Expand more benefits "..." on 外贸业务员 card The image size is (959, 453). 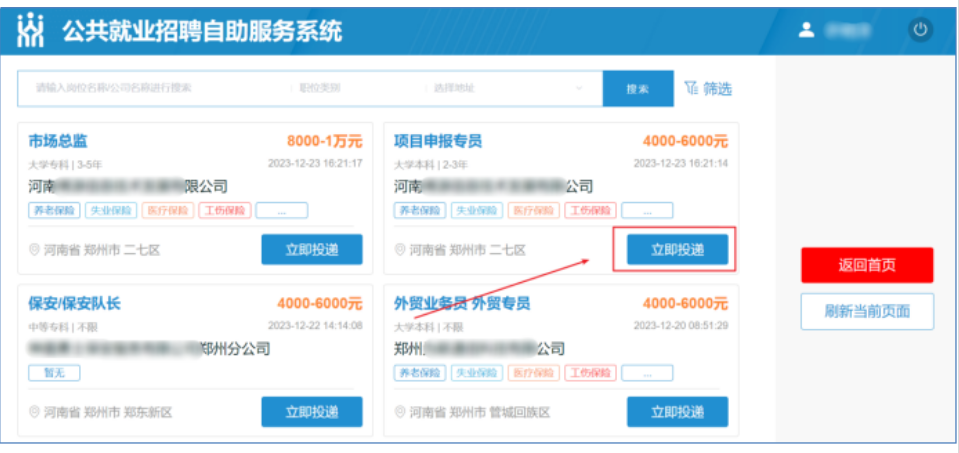647,373
